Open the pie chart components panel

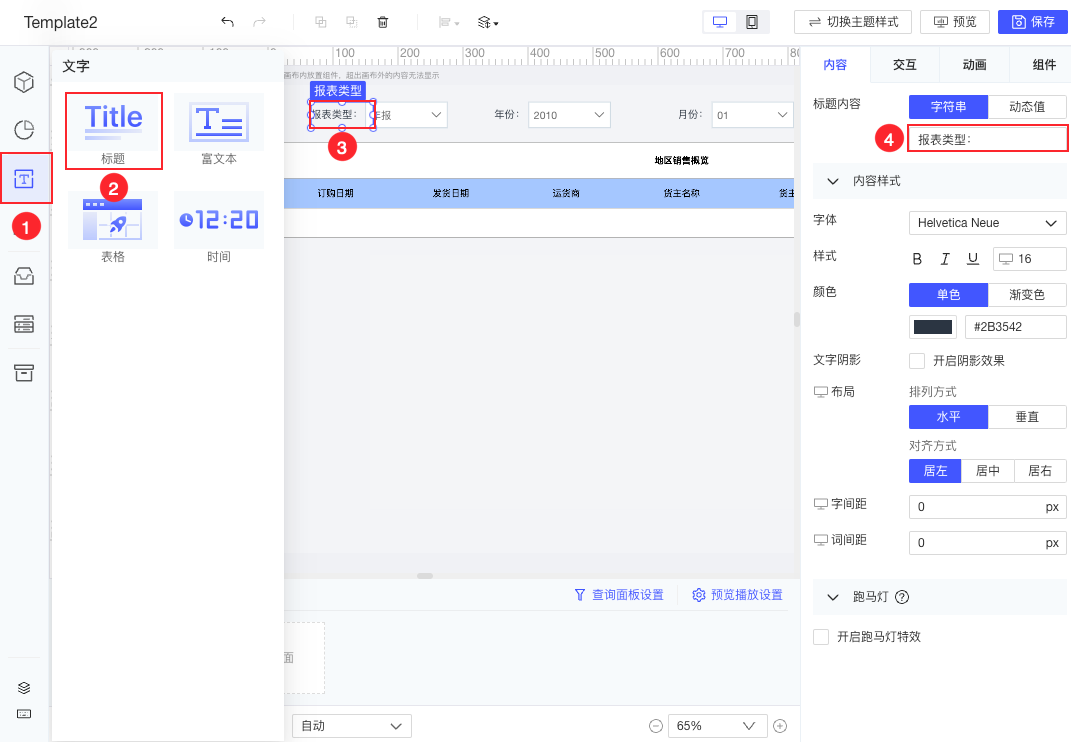click(x=24, y=130)
